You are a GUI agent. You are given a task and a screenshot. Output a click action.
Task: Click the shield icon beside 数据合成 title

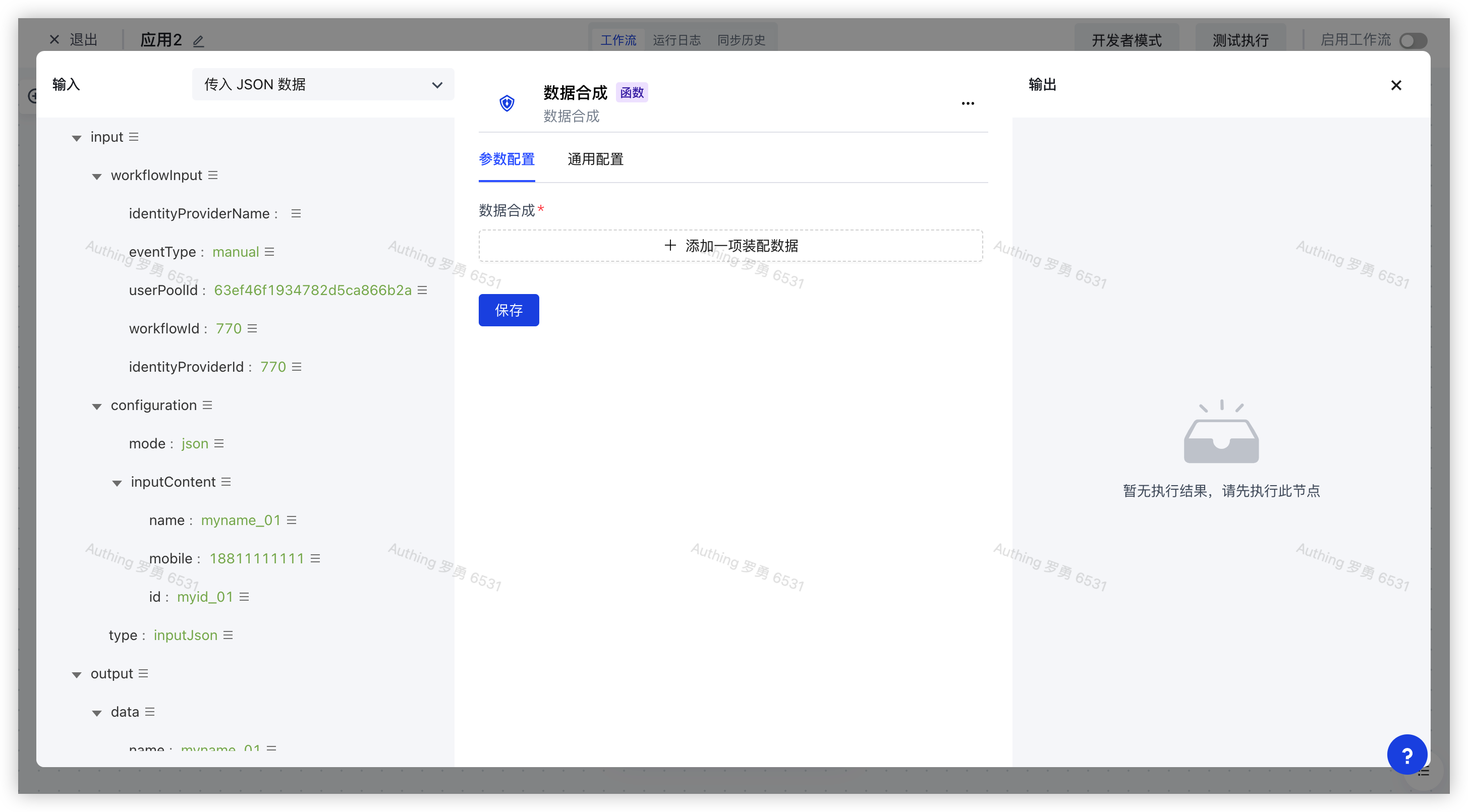point(506,103)
